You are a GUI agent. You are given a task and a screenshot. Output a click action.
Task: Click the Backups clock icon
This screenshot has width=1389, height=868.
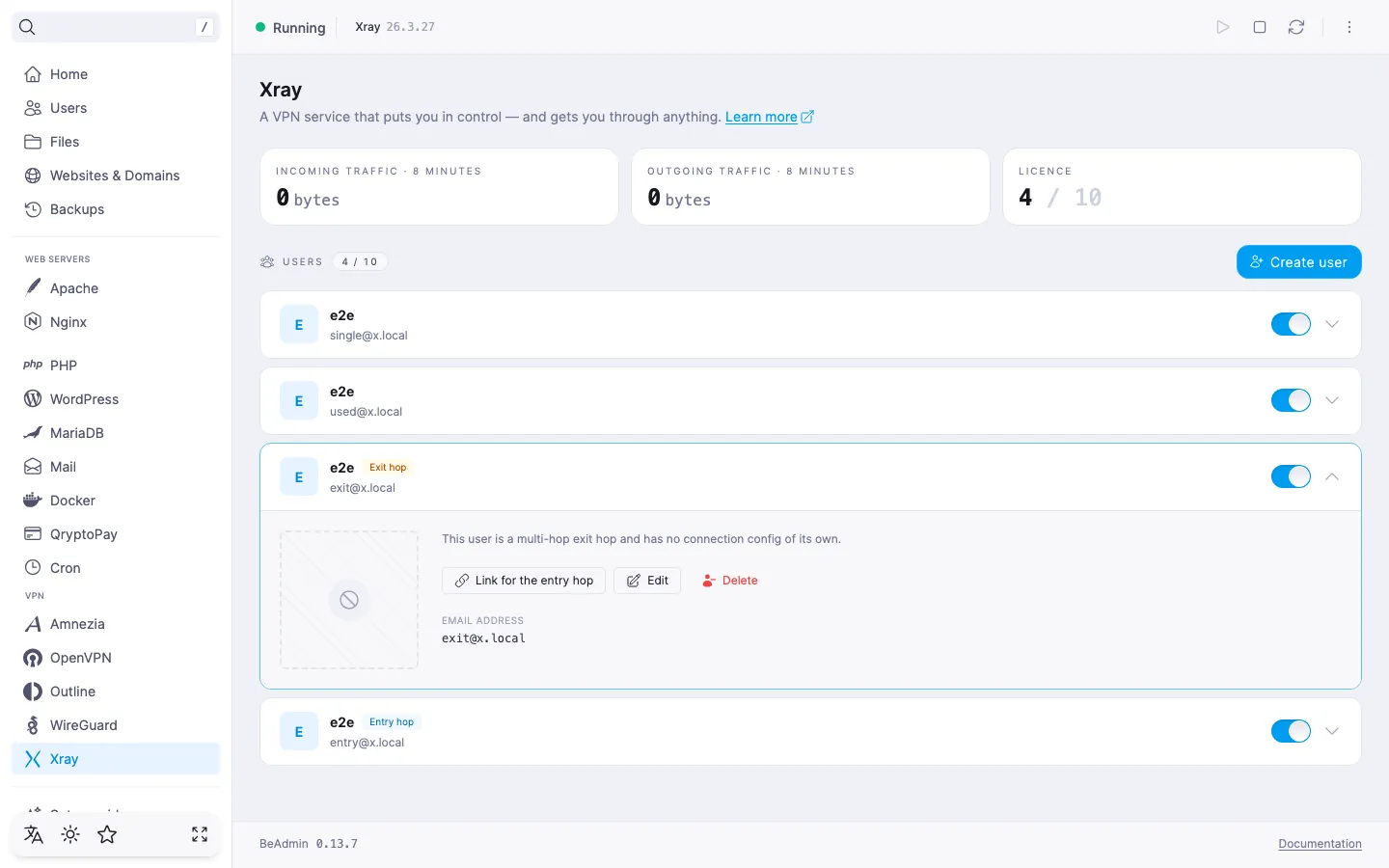(33, 209)
